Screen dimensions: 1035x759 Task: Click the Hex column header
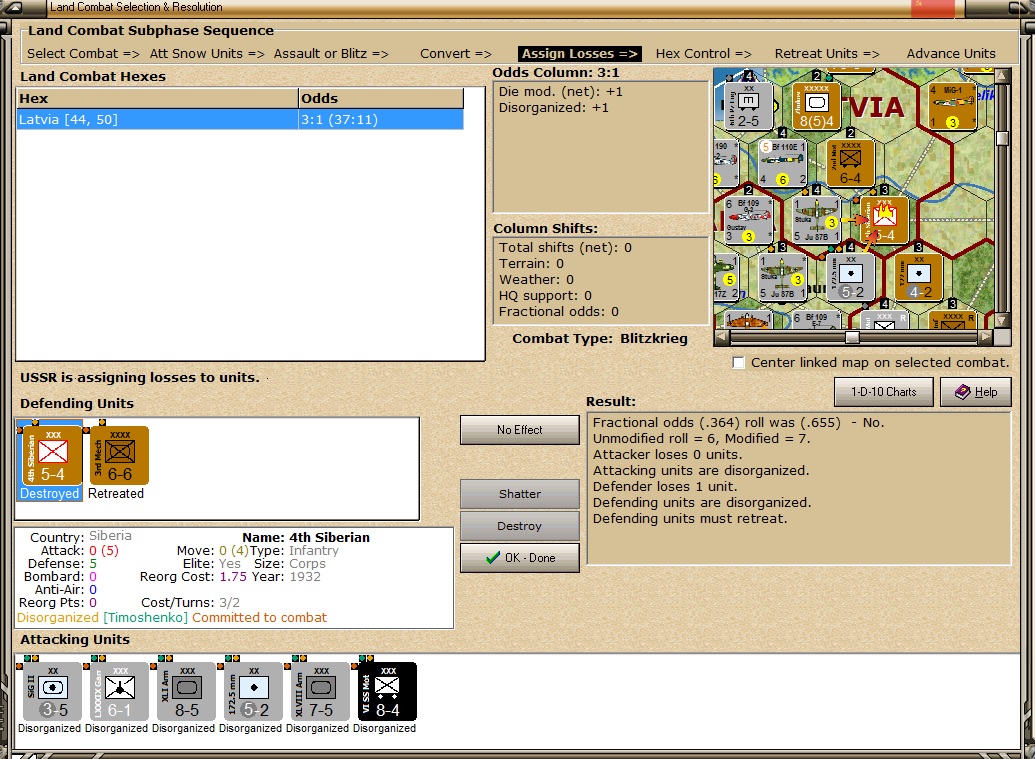[157, 98]
